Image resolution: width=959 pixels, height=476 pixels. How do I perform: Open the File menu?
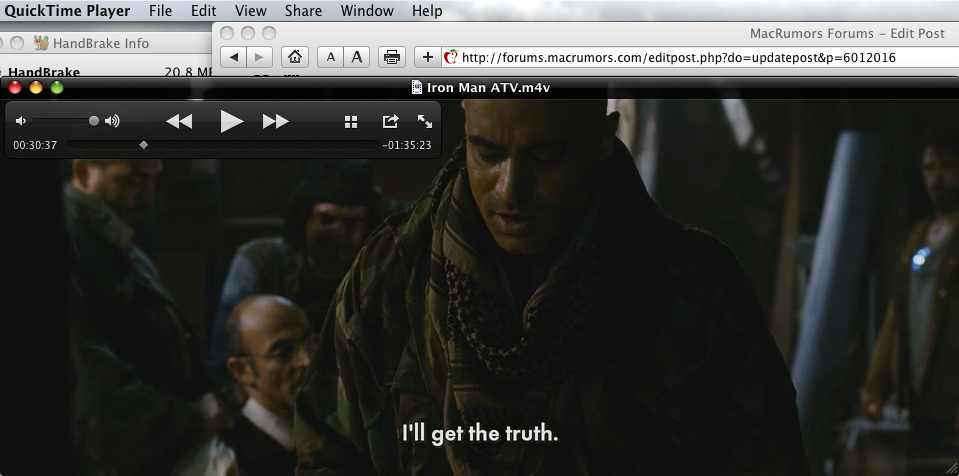pyautogui.click(x=161, y=10)
